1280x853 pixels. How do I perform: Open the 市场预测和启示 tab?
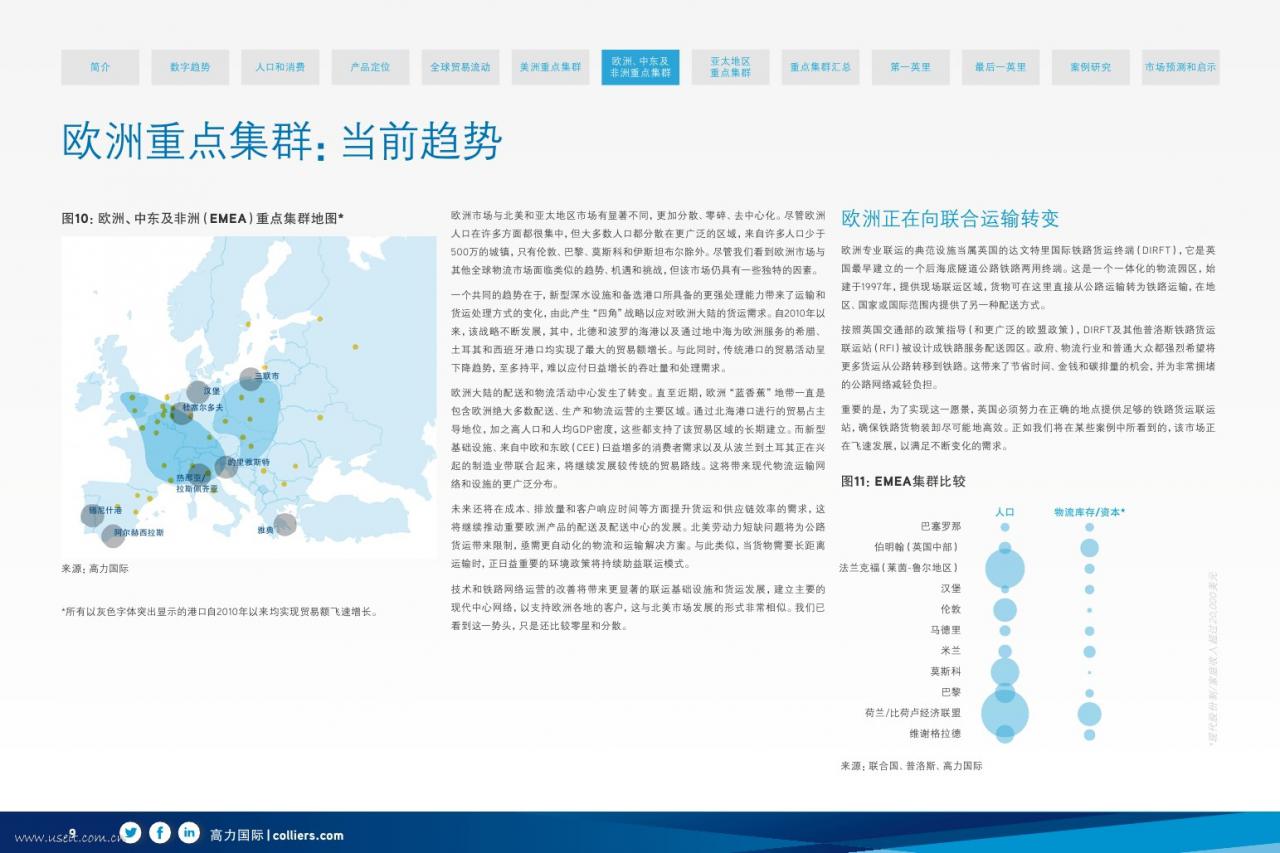pyautogui.click(x=1180, y=67)
